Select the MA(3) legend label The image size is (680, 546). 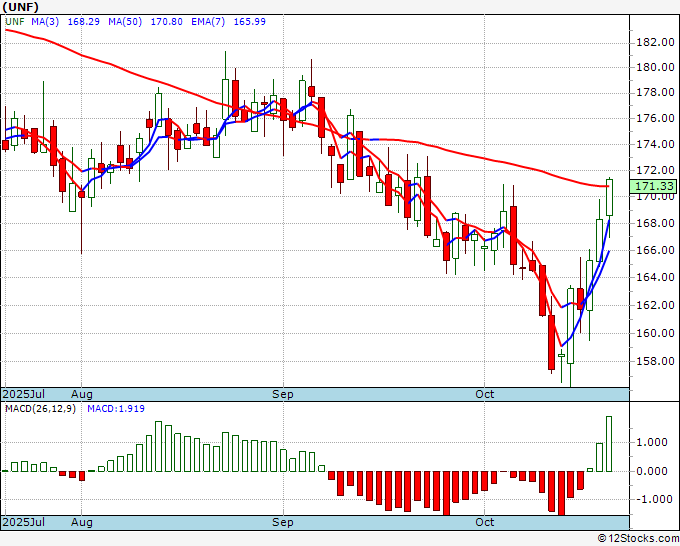tap(45, 22)
